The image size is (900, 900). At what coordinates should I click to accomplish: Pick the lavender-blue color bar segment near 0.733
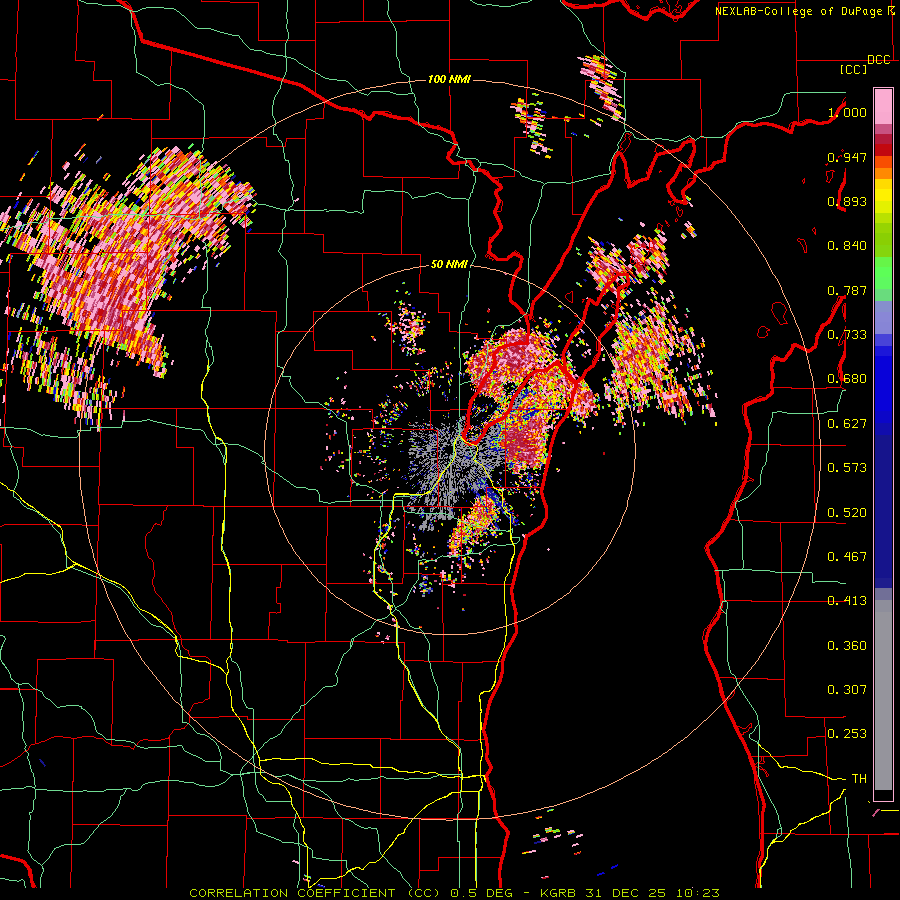[x=883, y=317]
